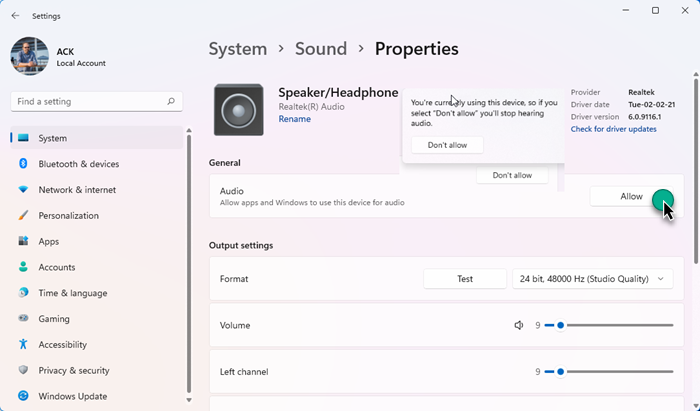Screen dimensions: 700x411
Task: Mute the volume speaker icon
Action: pos(519,325)
